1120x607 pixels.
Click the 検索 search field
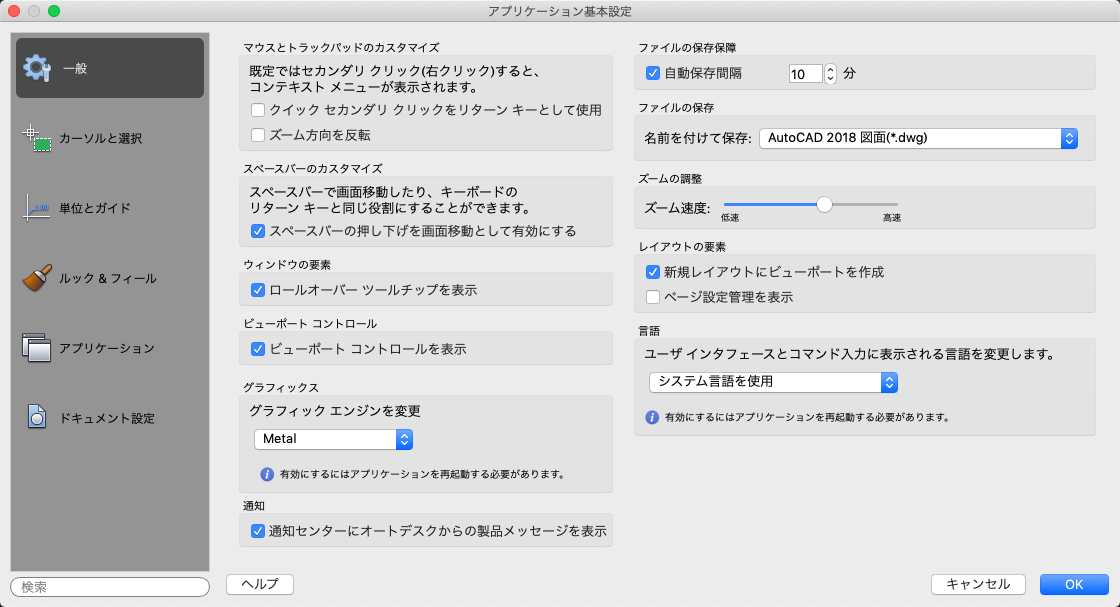(x=110, y=587)
